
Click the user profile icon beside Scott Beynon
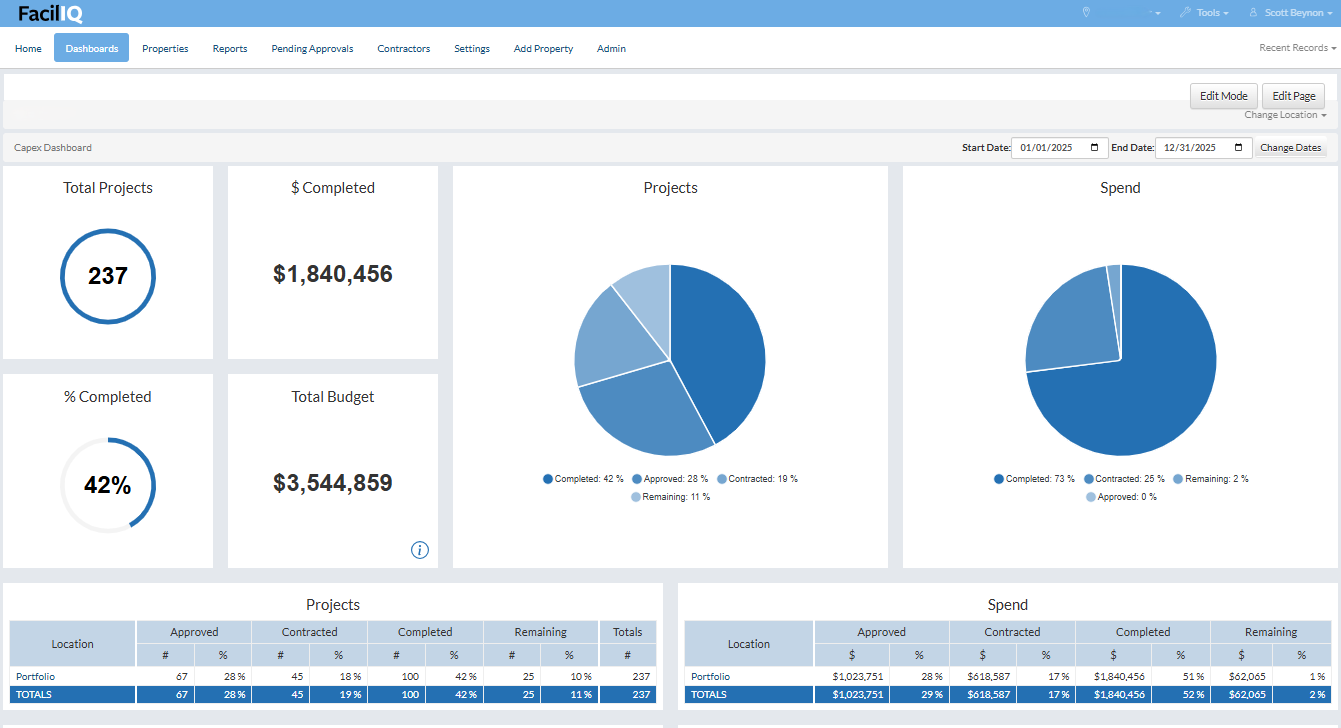click(1253, 13)
